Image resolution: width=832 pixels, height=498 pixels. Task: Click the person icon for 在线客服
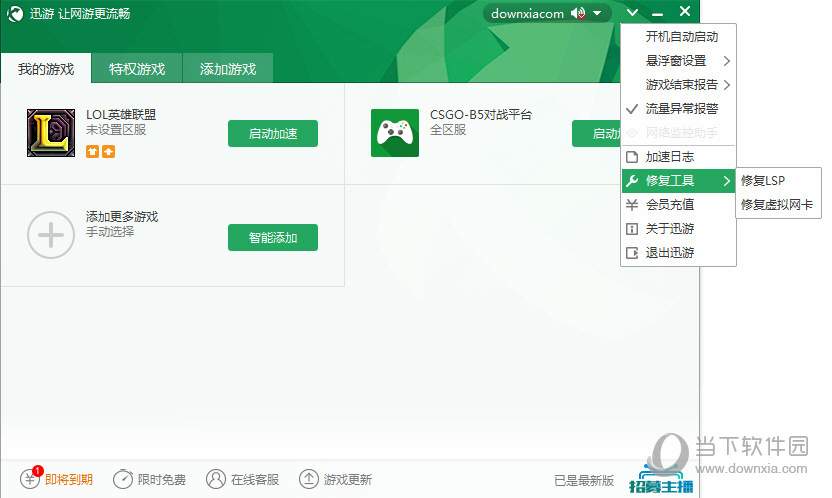pos(216,479)
